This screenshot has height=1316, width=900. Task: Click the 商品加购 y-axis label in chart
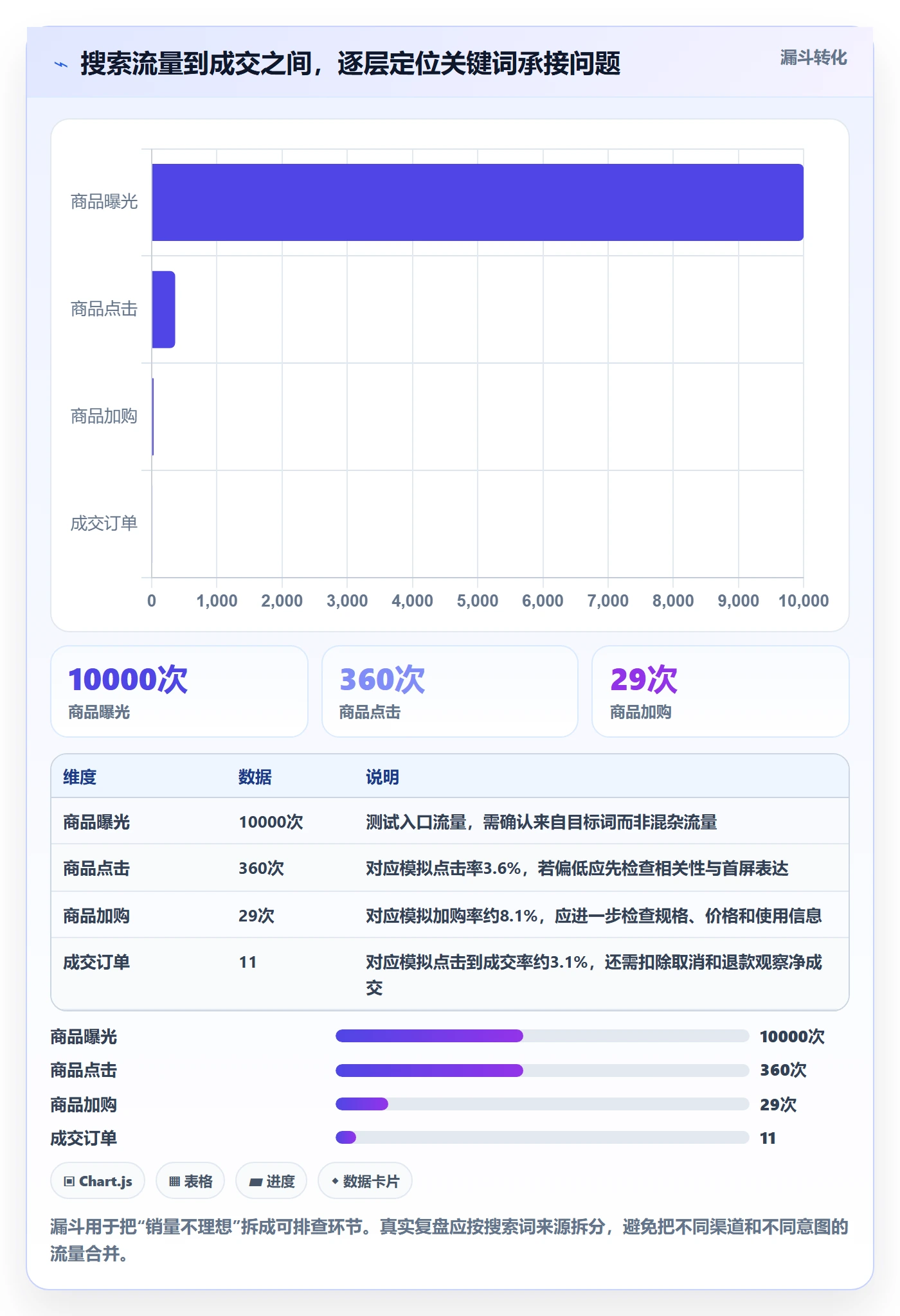point(104,416)
